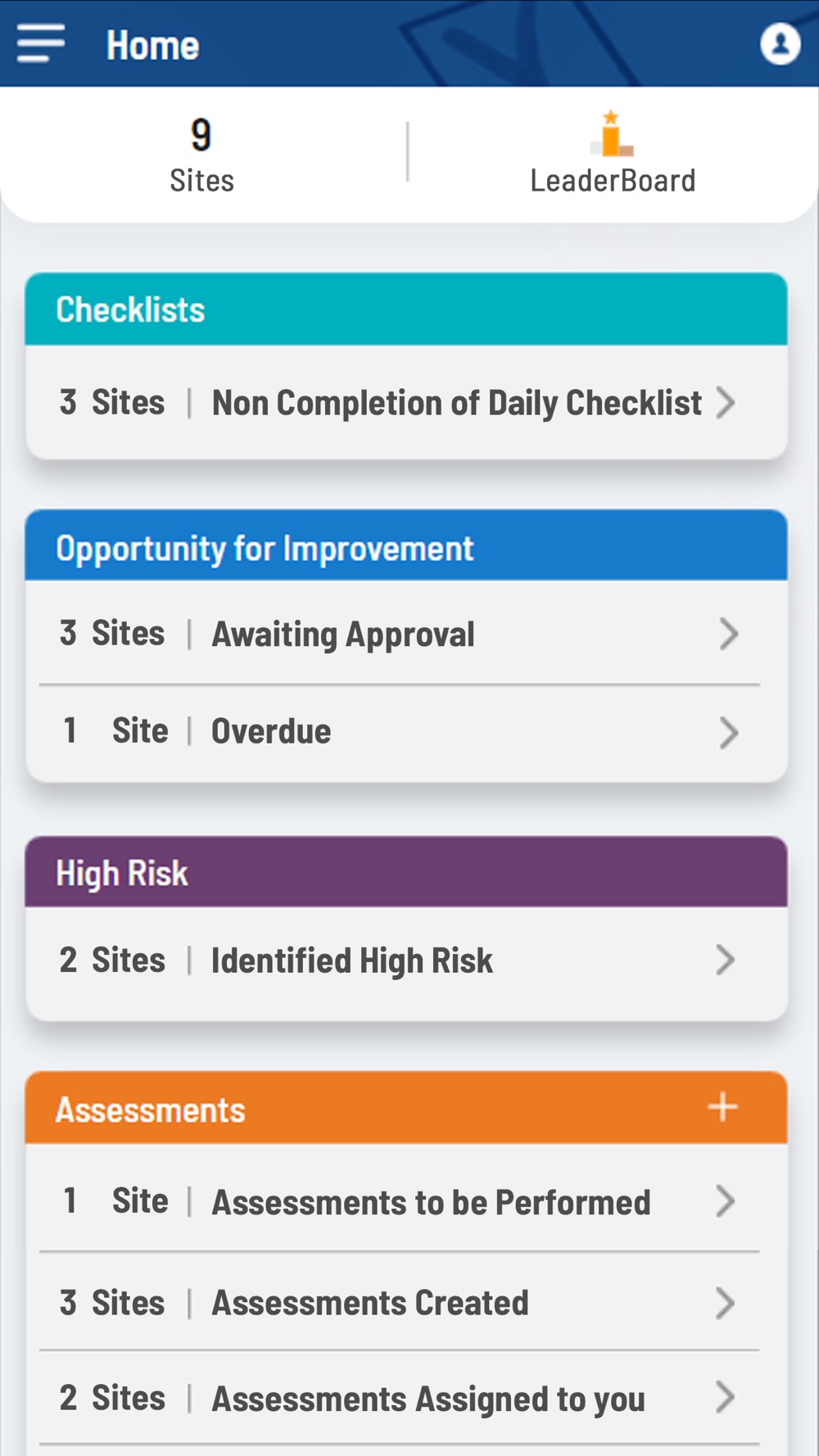Select Opportunity for Improvement header

(x=406, y=546)
